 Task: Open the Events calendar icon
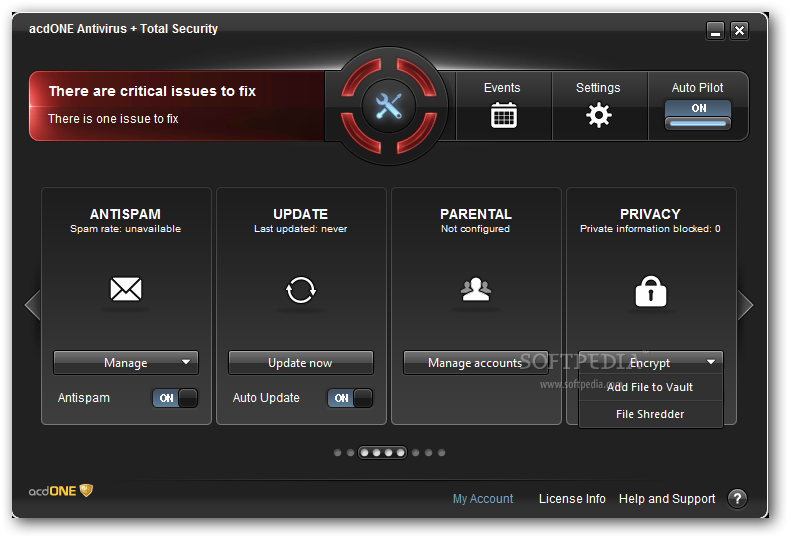tap(503, 115)
